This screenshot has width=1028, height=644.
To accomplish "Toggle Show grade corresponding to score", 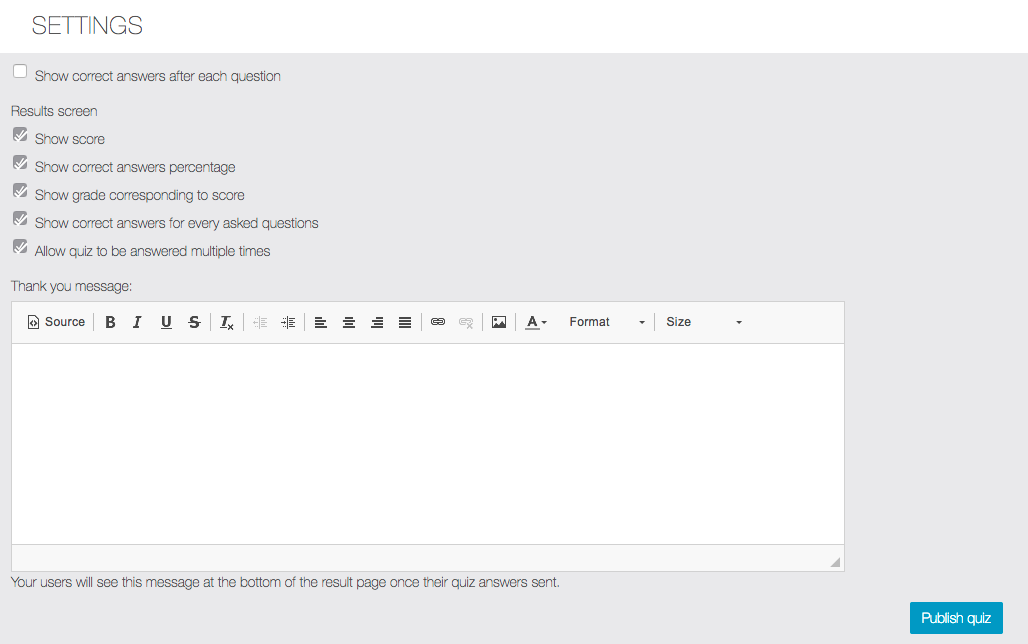I will (x=20, y=191).
